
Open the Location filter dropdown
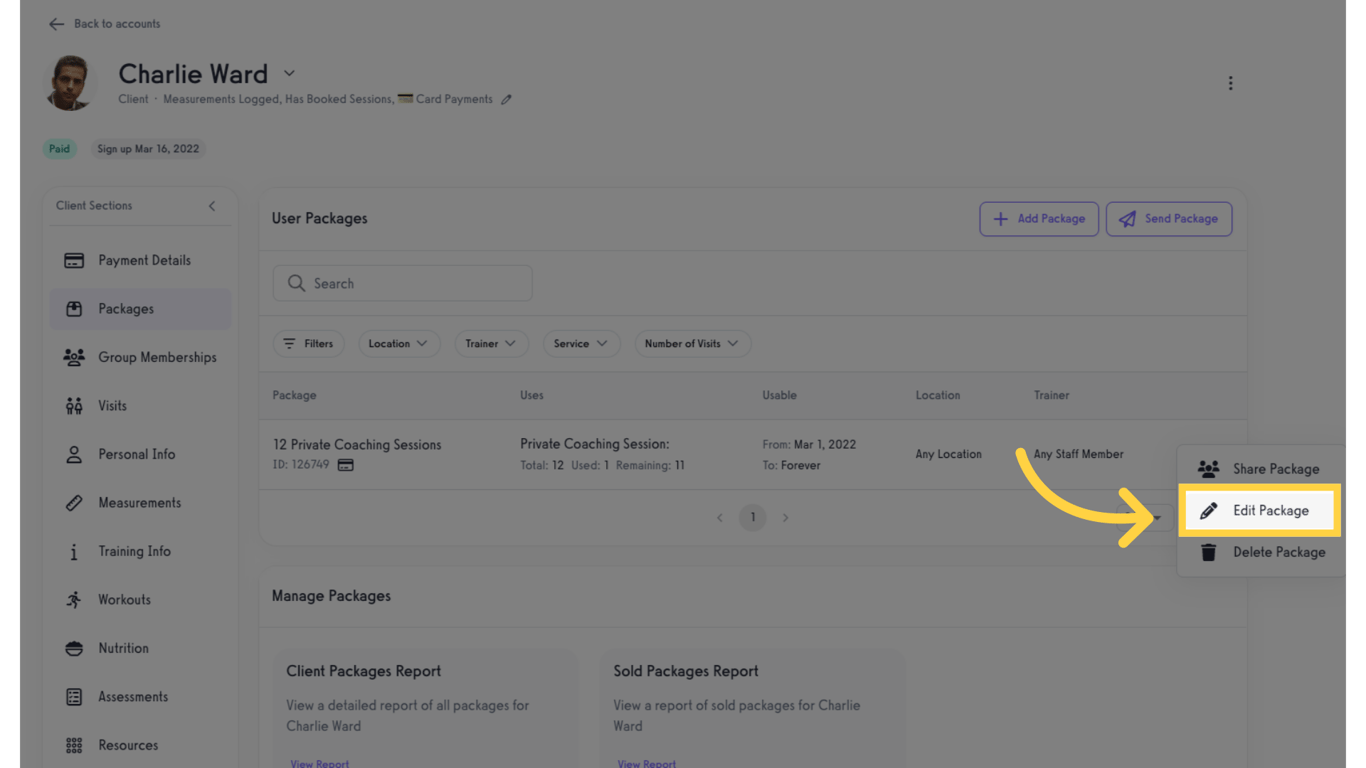tap(399, 343)
